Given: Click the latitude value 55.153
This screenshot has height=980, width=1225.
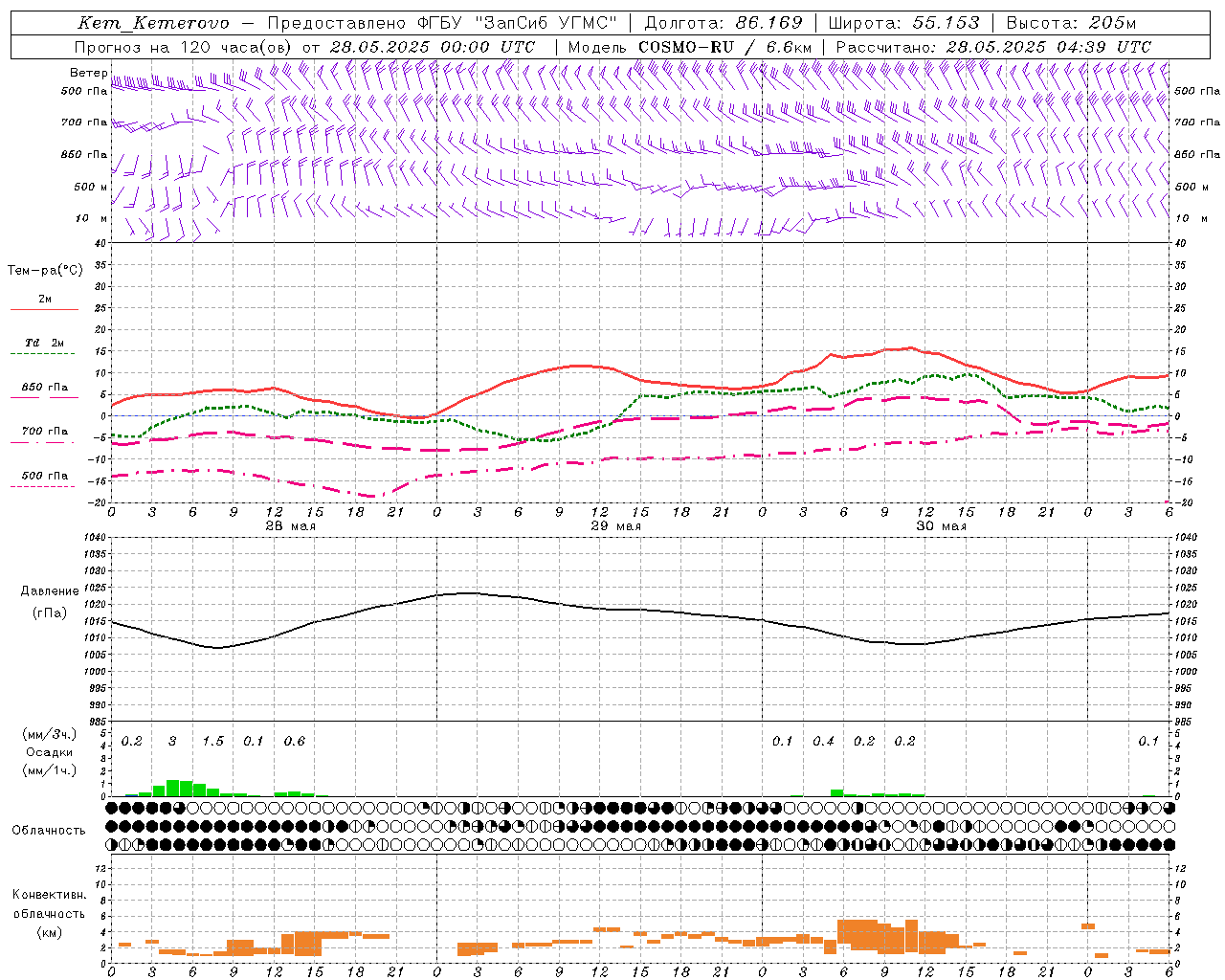Looking at the screenshot, I should [946, 23].
